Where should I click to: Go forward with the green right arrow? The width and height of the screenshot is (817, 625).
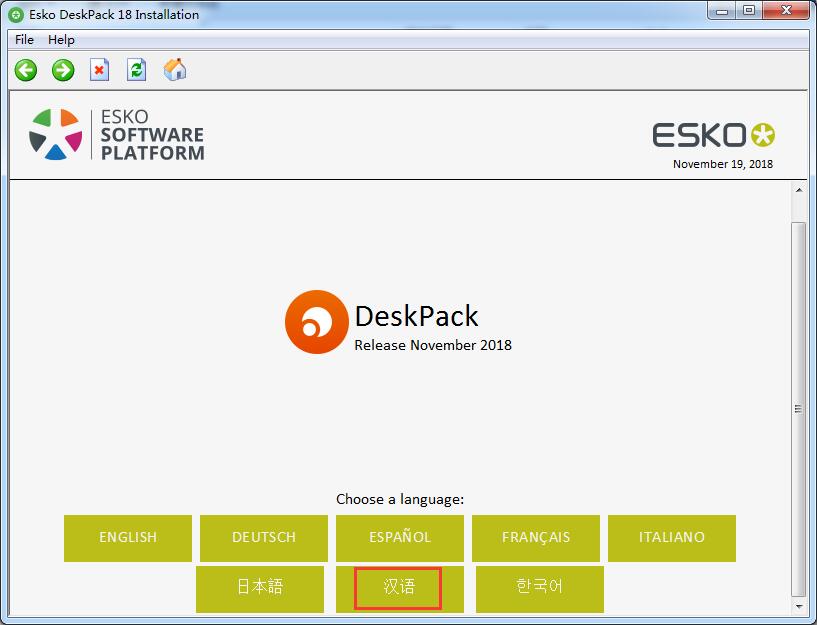pos(63,70)
